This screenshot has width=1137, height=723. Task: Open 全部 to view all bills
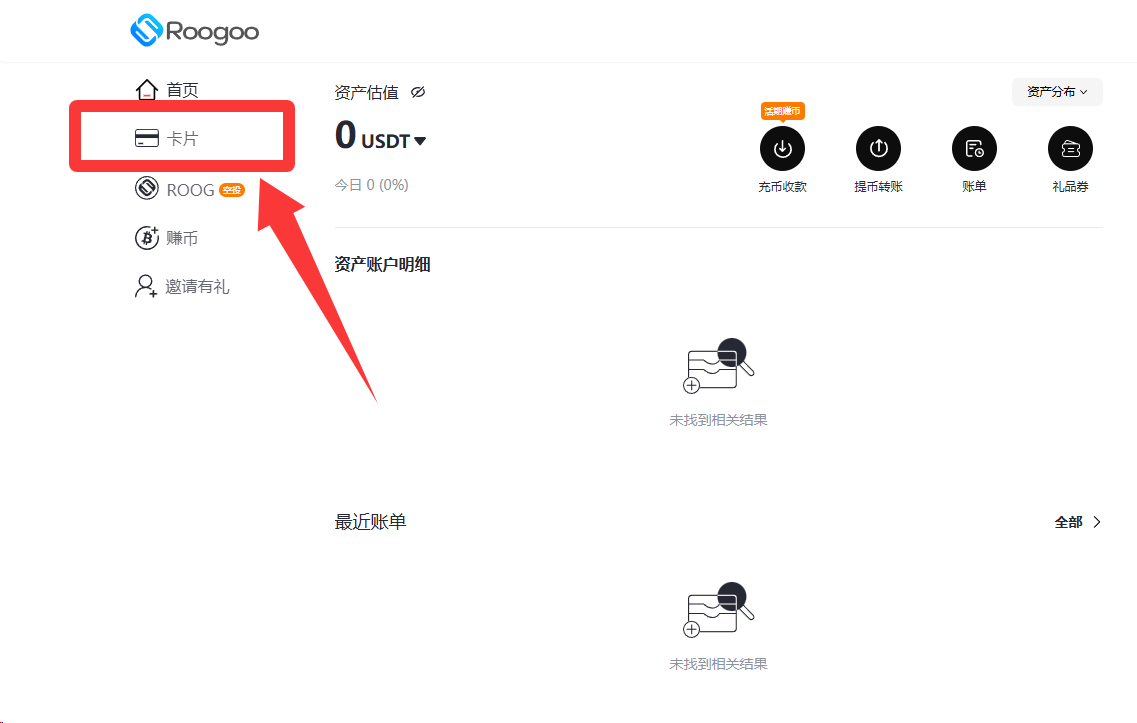(x=1078, y=522)
